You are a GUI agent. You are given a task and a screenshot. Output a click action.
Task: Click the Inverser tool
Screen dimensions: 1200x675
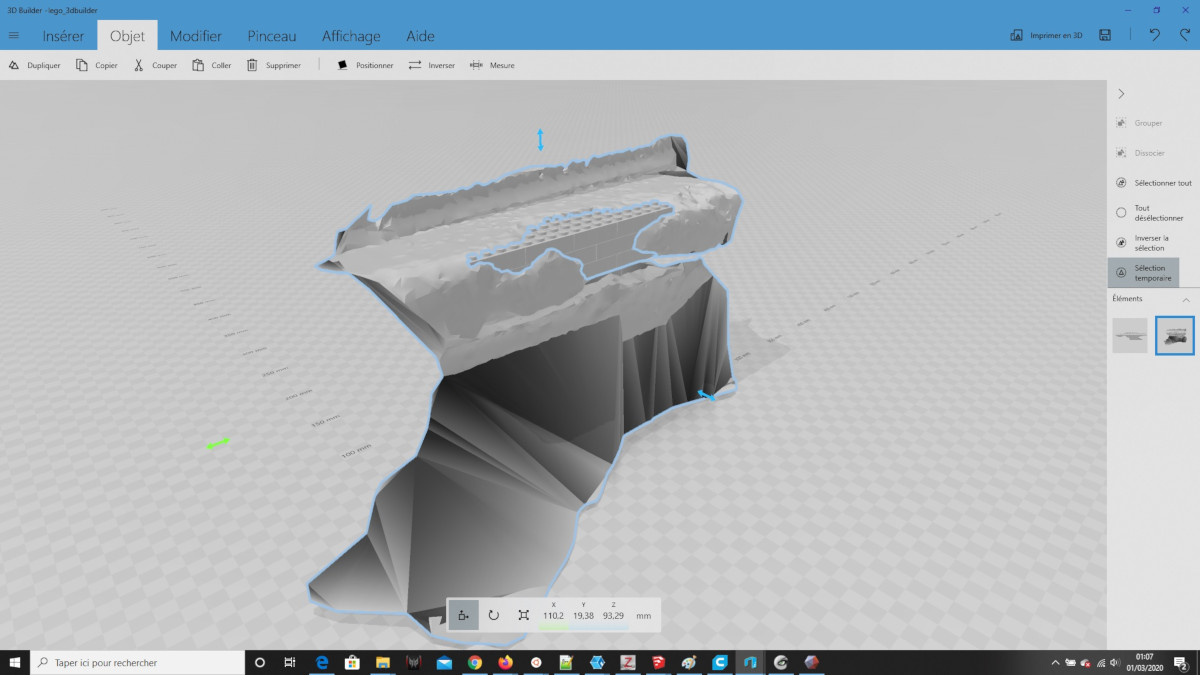[431, 65]
